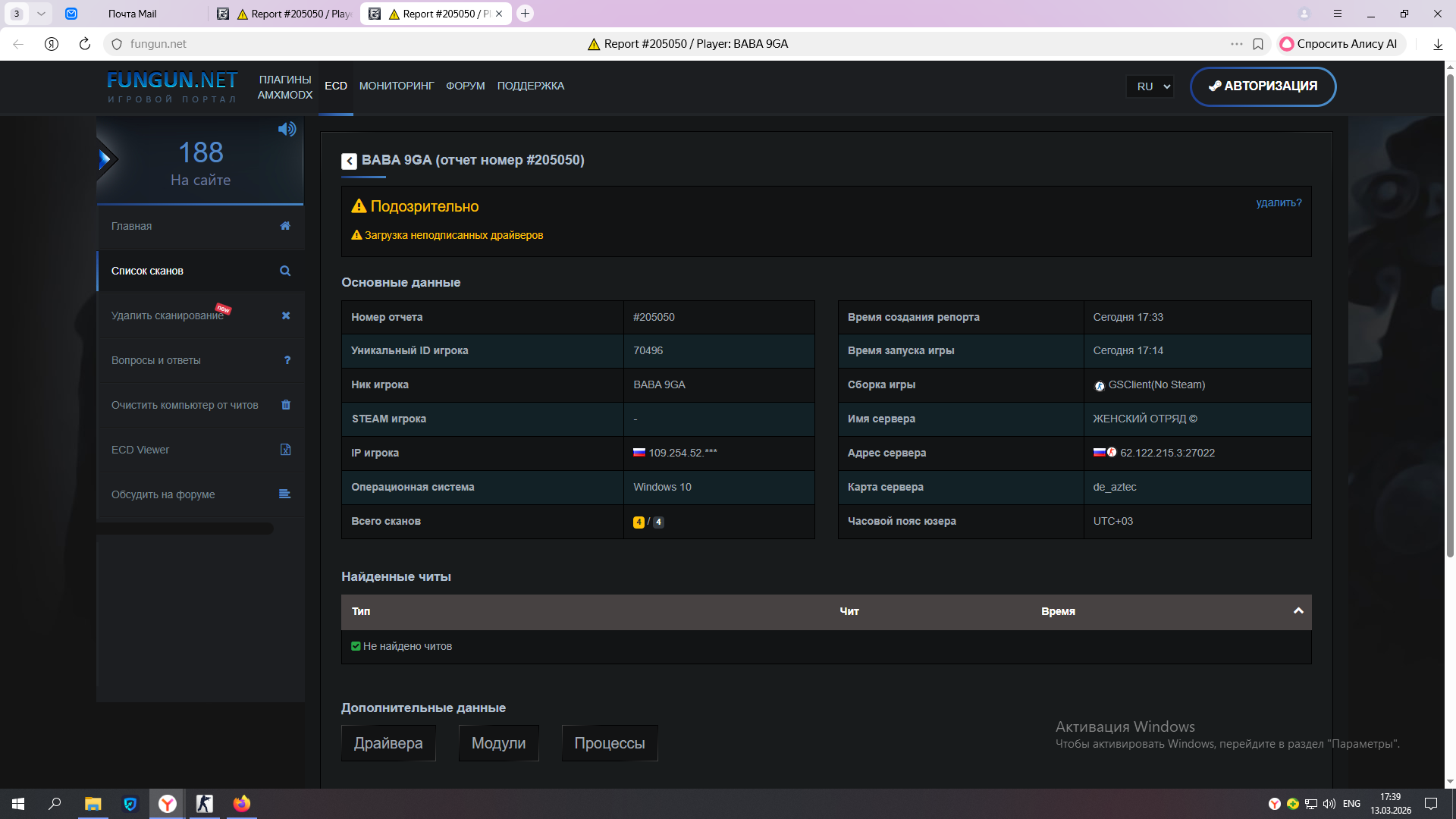Click Yandex bookmark icon in address bar
This screenshot has height=819, width=1456.
[1258, 44]
